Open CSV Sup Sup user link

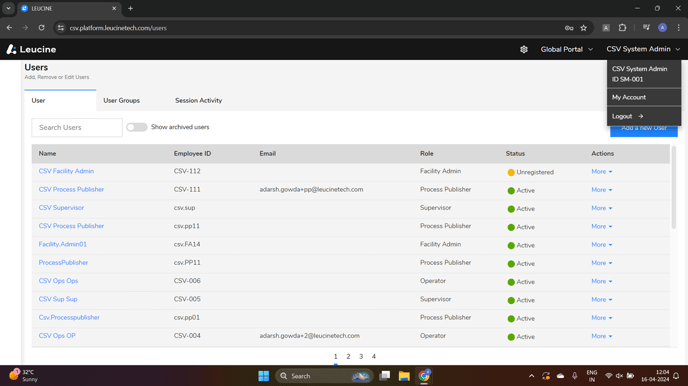pyautogui.click(x=58, y=299)
